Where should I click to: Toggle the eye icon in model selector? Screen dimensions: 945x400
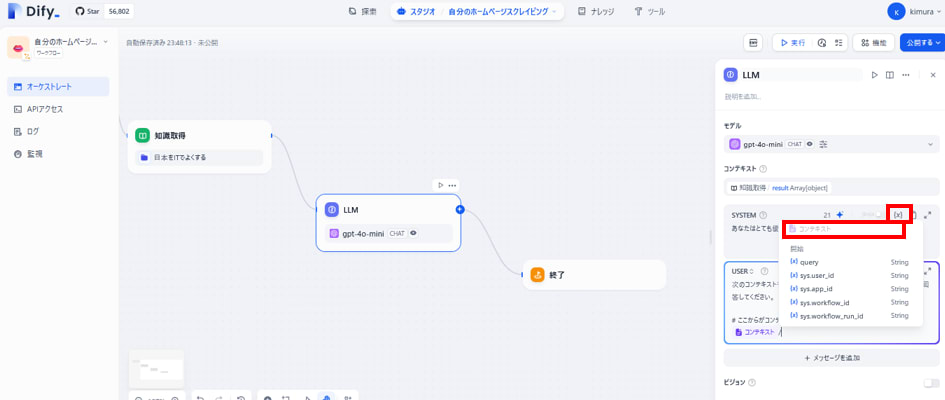(x=809, y=144)
